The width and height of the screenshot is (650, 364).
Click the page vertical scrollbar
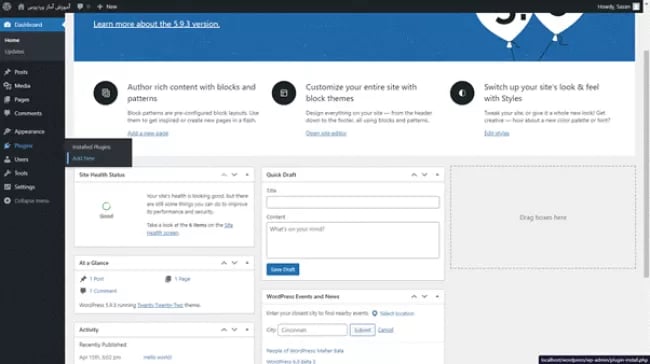pos(646,164)
